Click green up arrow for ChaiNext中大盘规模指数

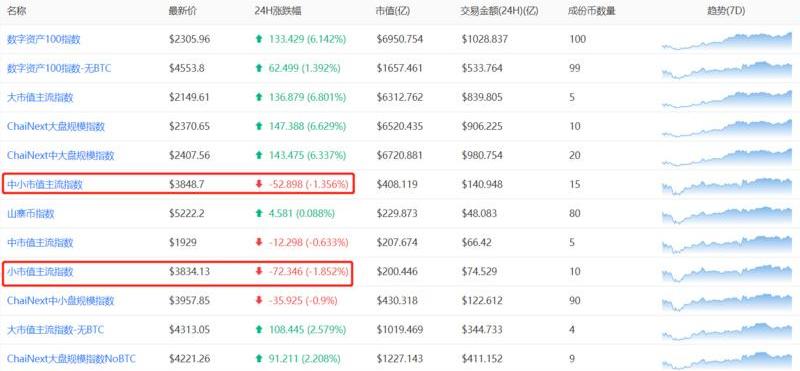tap(259, 156)
